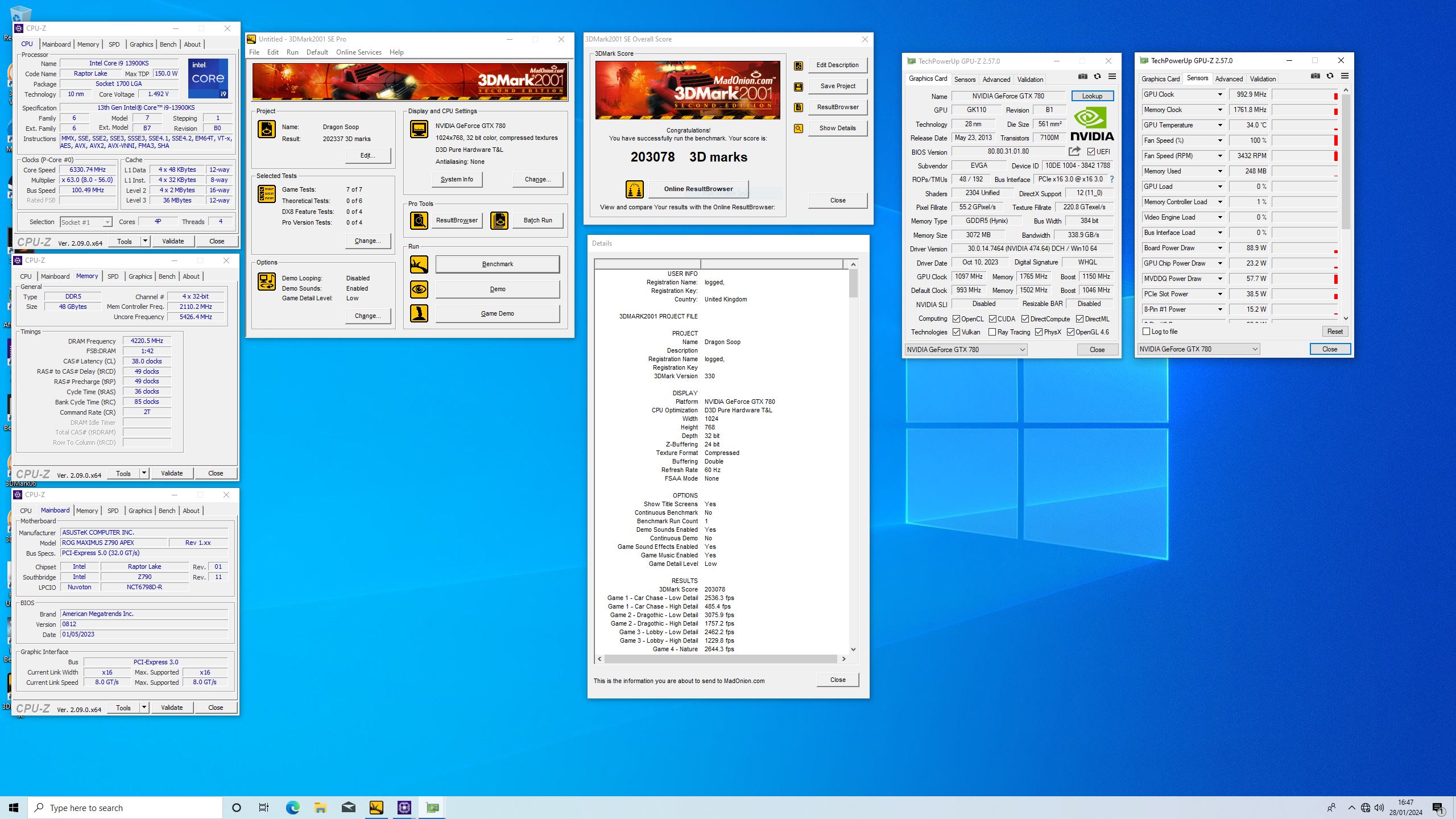
Task: Open File Explorer from the taskbar
Action: click(320, 807)
